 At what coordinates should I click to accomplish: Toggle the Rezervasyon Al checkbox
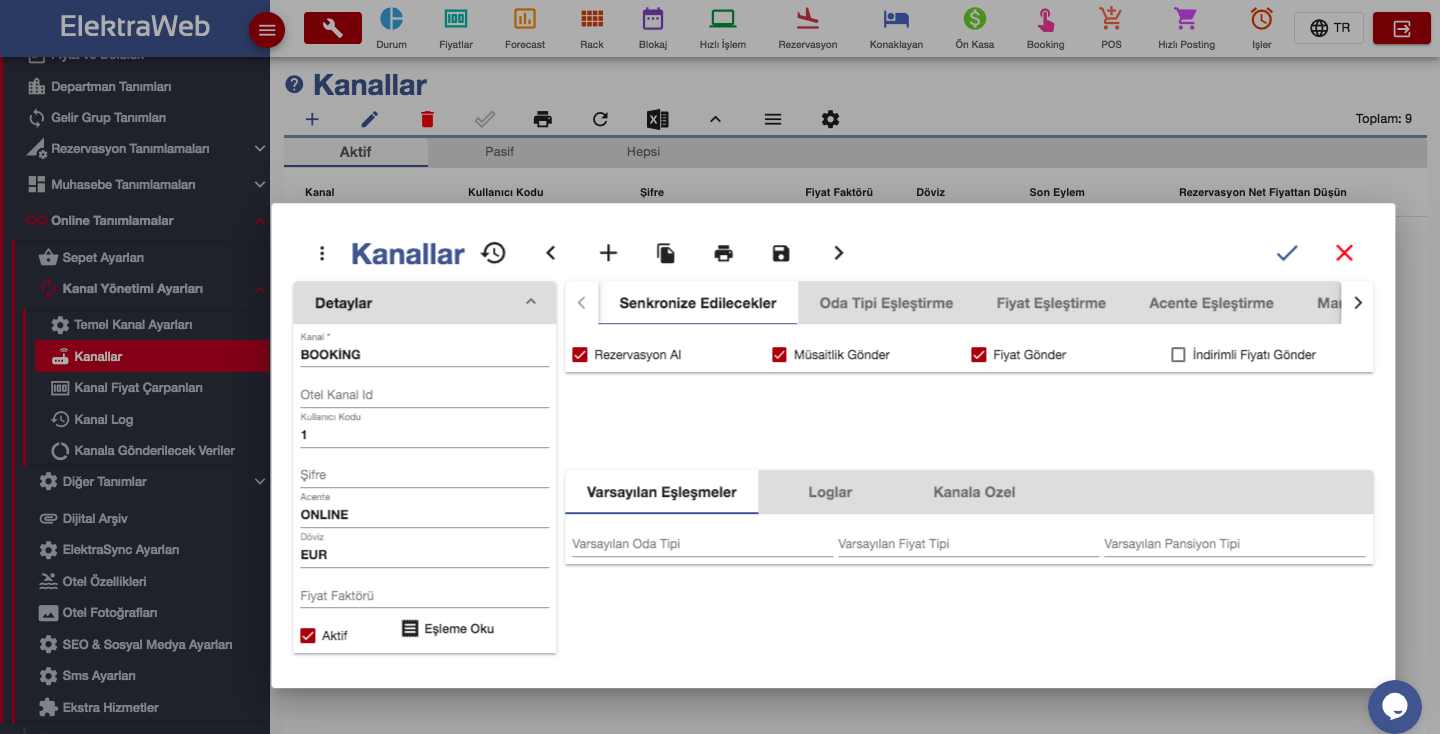tap(580, 354)
